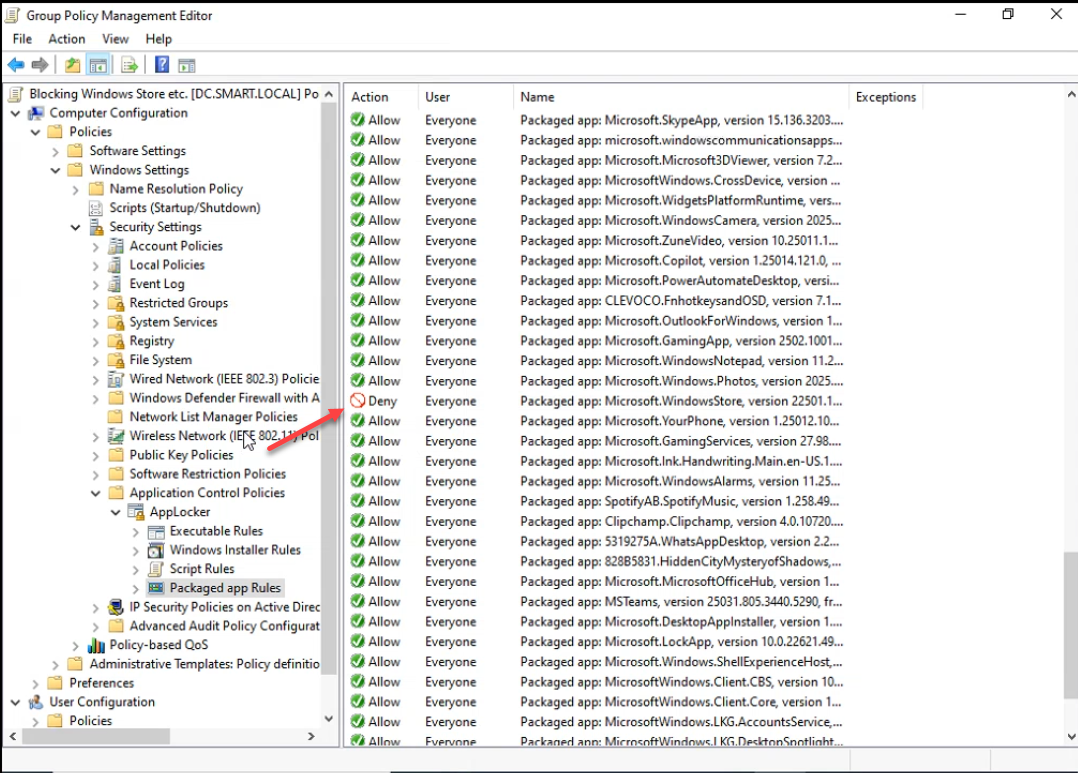Click the Exceptions column header
The width and height of the screenshot is (1078, 773).
coord(886,97)
